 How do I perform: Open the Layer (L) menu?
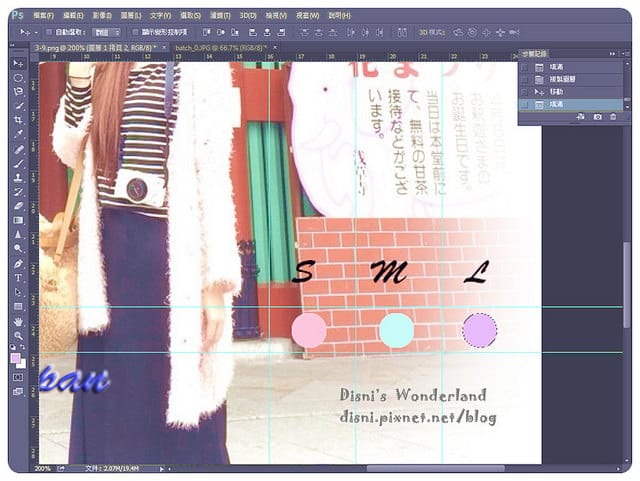131,16
